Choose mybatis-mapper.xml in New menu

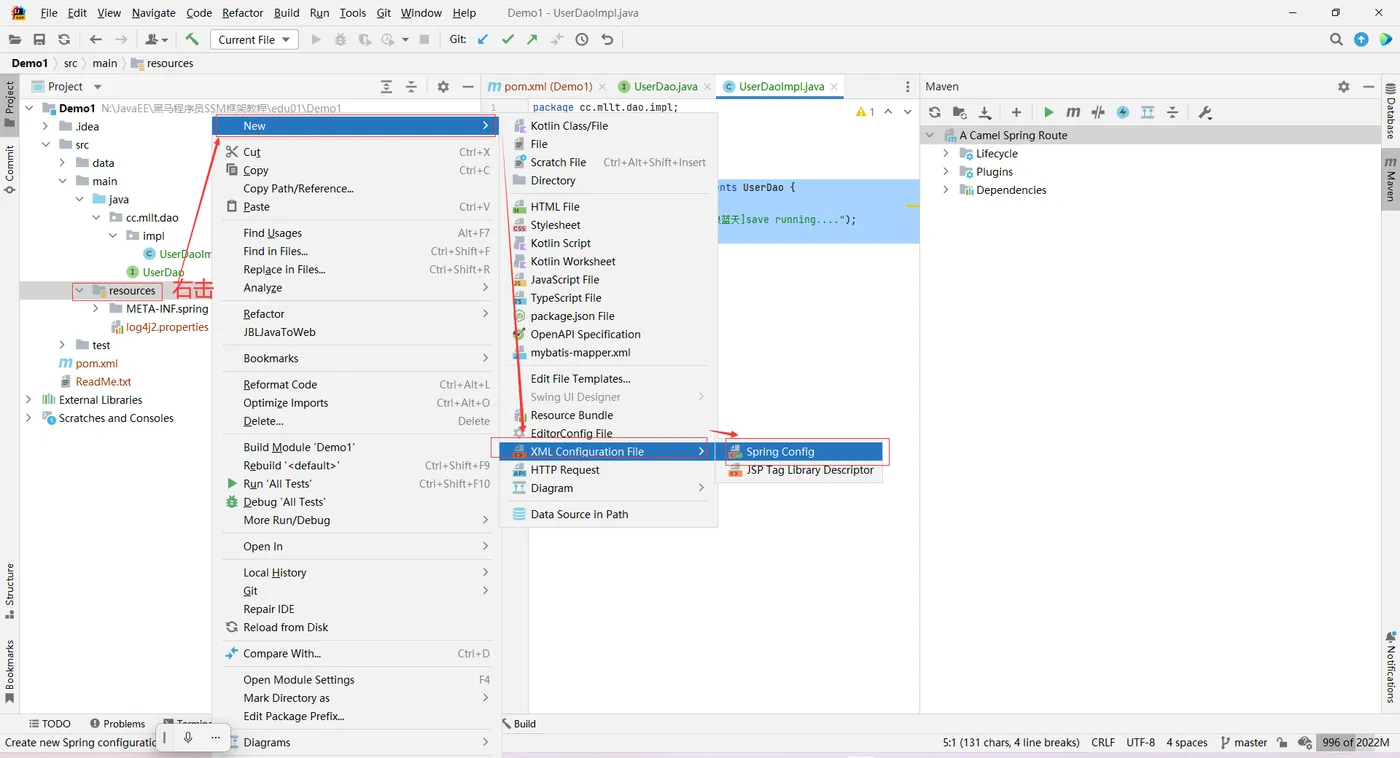click(x=608, y=353)
